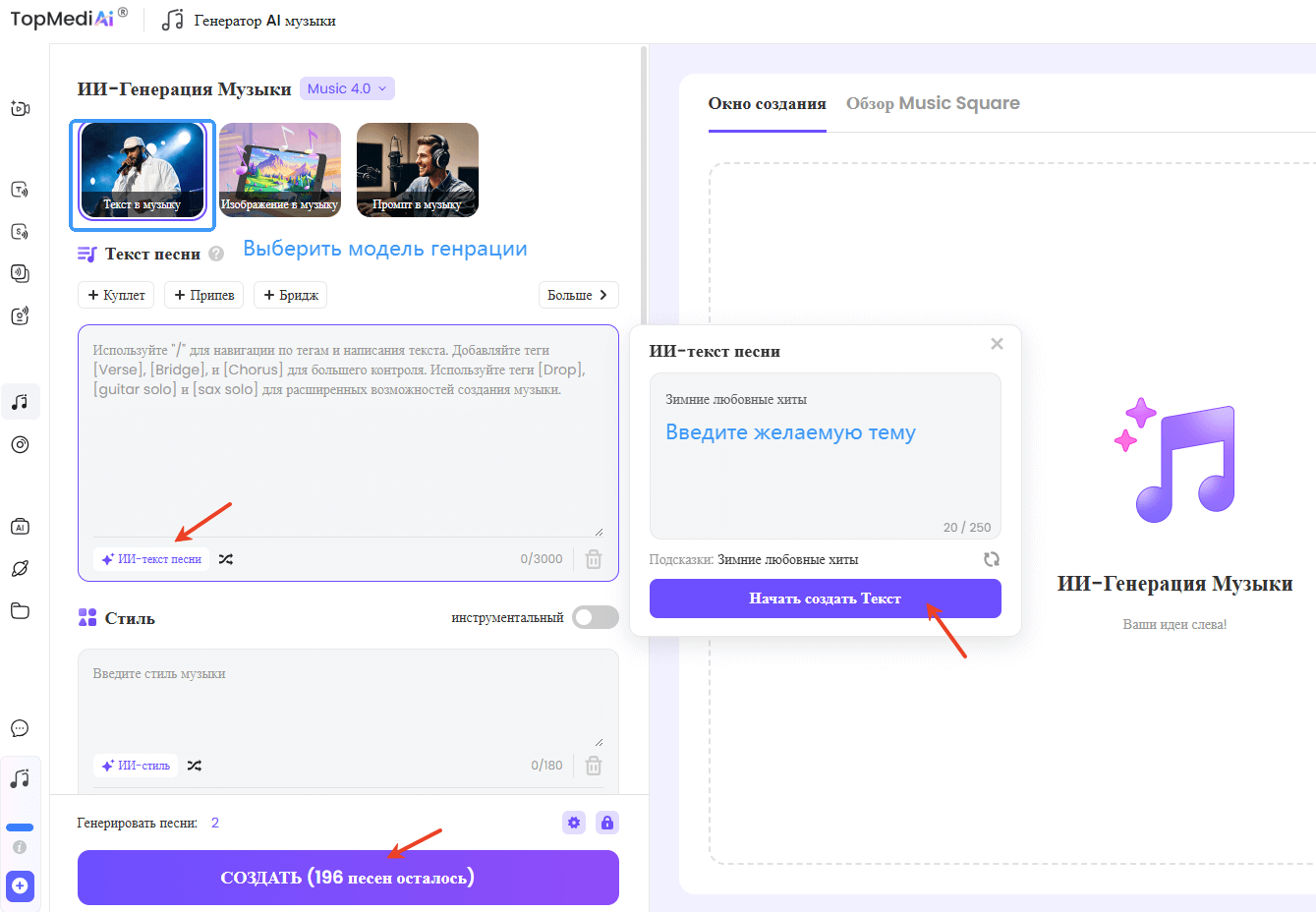
Task: Add a Припев tag
Action: pyautogui.click(x=203, y=295)
